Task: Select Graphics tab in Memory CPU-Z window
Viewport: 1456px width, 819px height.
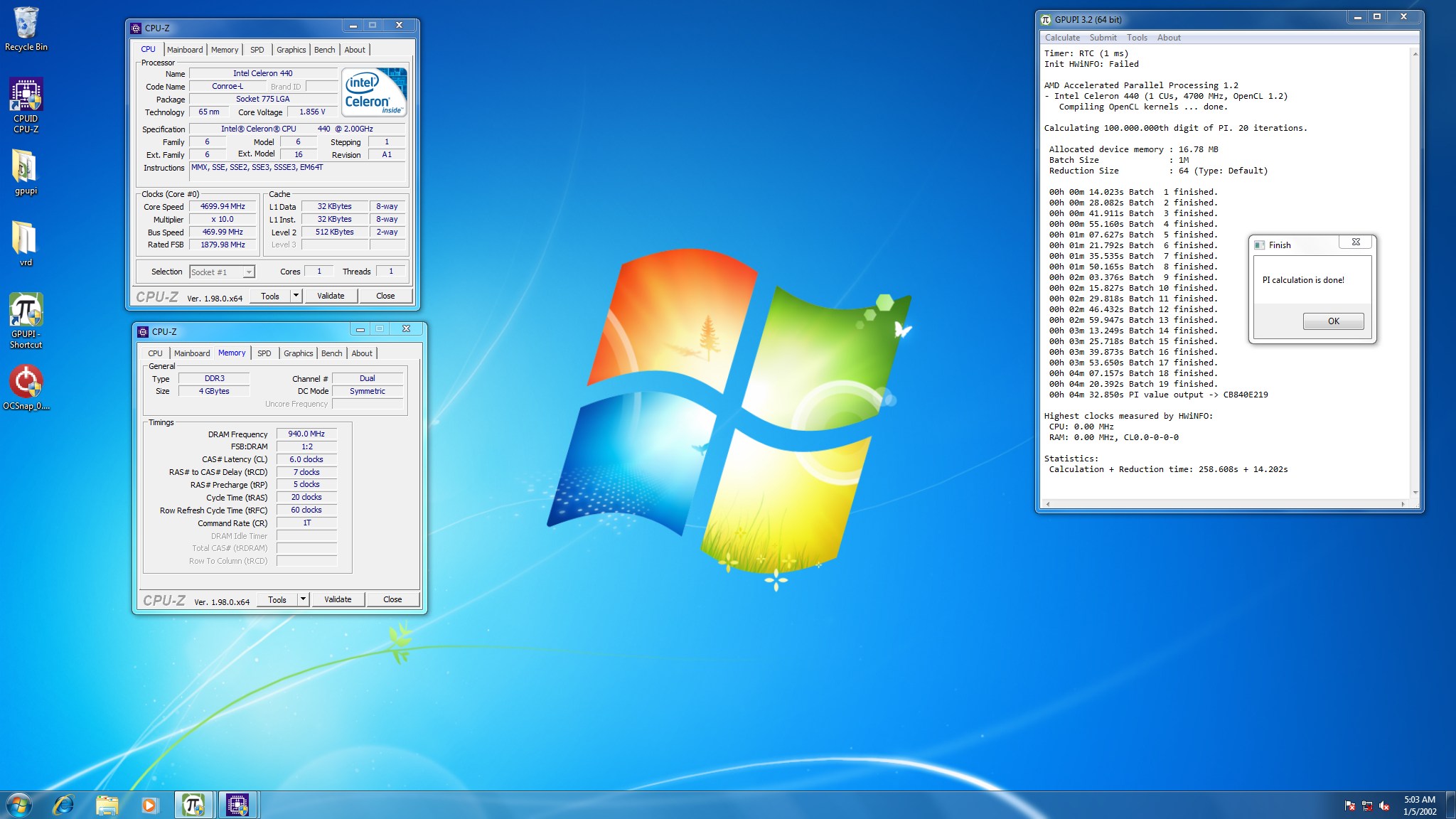Action: [x=299, y=353]
